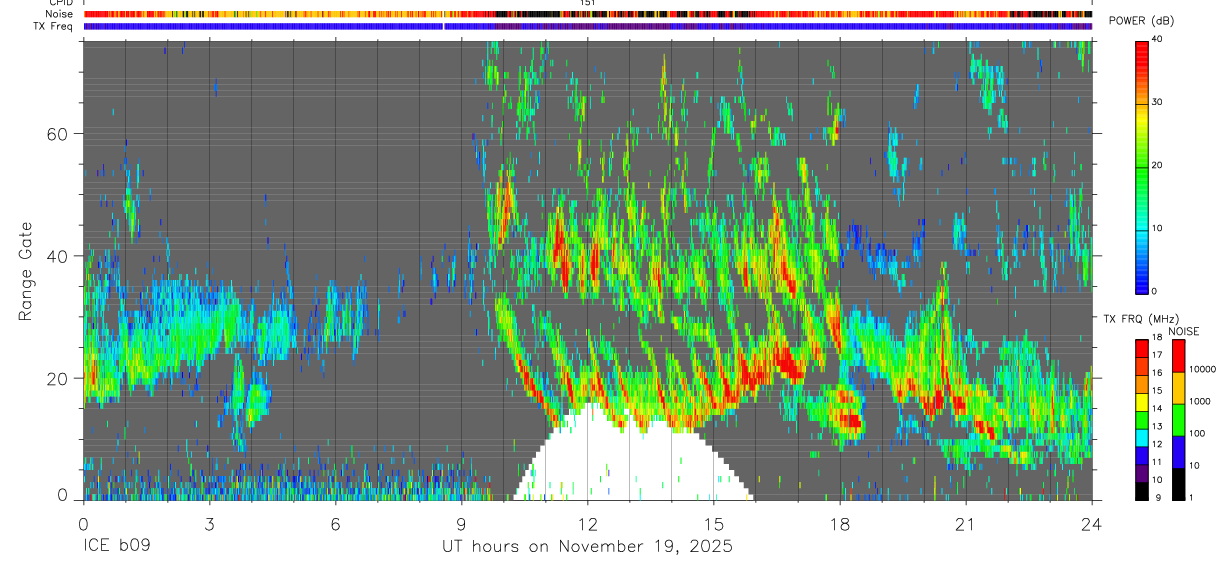Click the TX Freq row label

pos(53,26)
